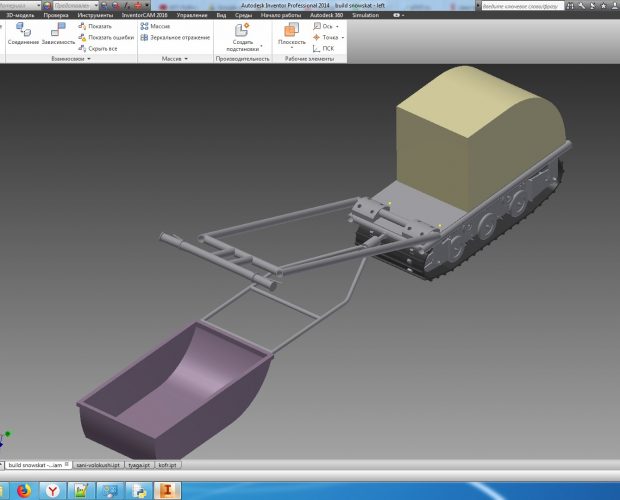Click the Плоскость work plane icon

pyautogui.click(x=292, y=32)
